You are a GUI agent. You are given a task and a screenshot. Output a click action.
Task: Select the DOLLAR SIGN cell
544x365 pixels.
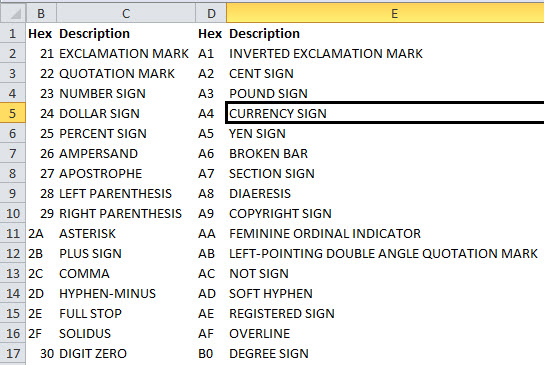click(x=126, y=113)
